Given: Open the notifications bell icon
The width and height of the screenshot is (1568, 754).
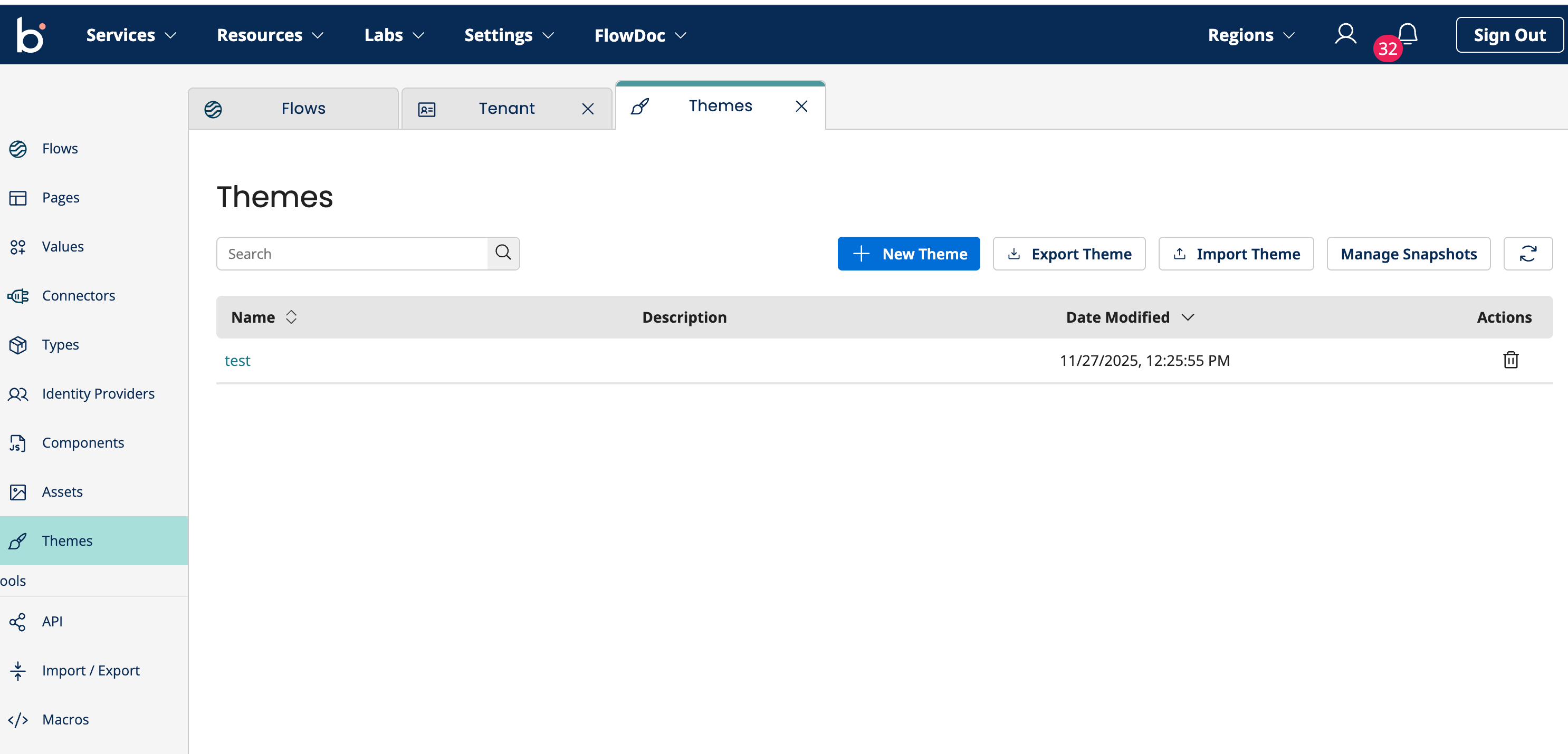Looking at the screenshot, I should pyautogui.click(x=1407, y=34).
